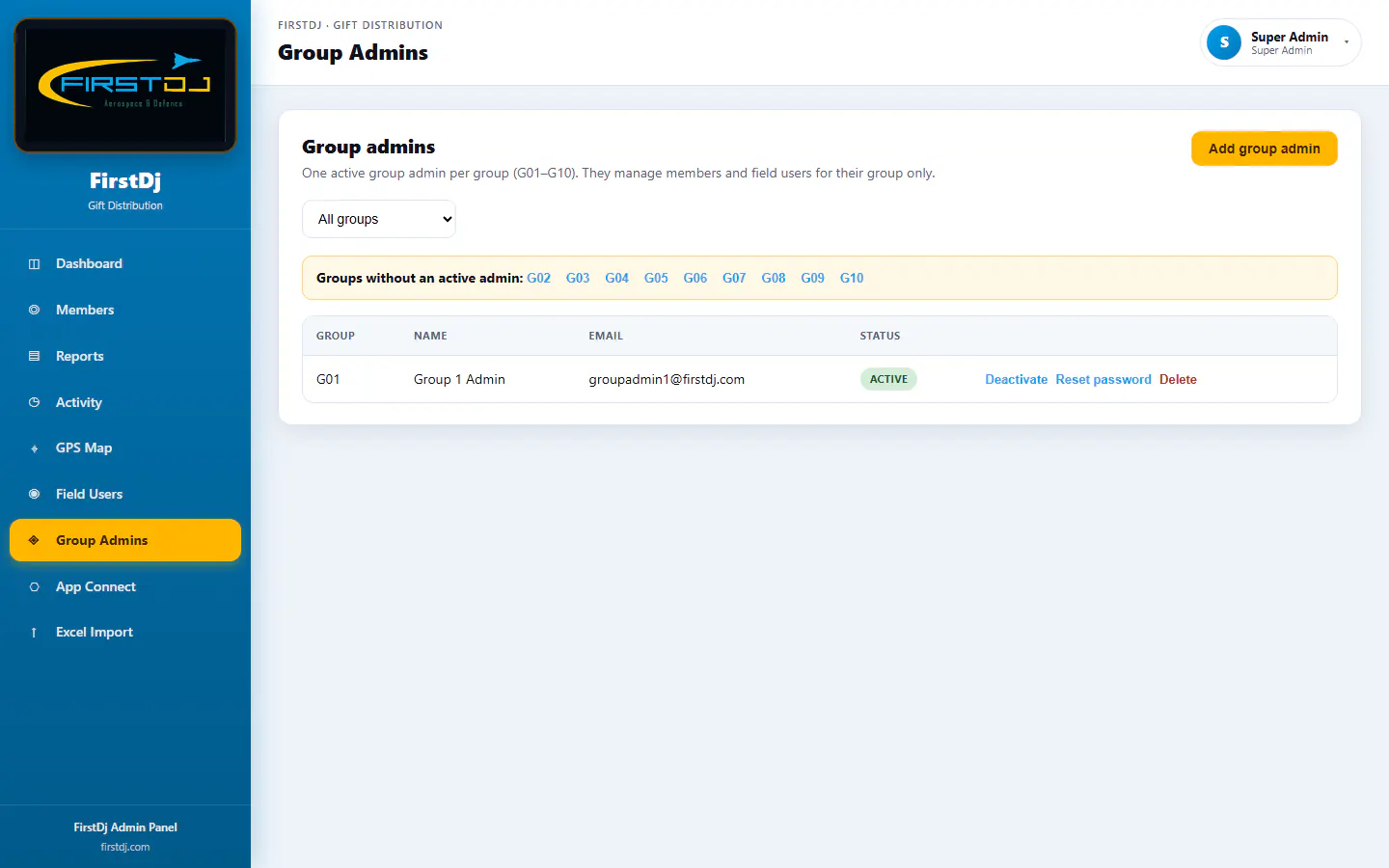The width and height of the screenshot is (1389, 868).
Task: Open Dashboard from the sidebar
Action: (125, 264)
